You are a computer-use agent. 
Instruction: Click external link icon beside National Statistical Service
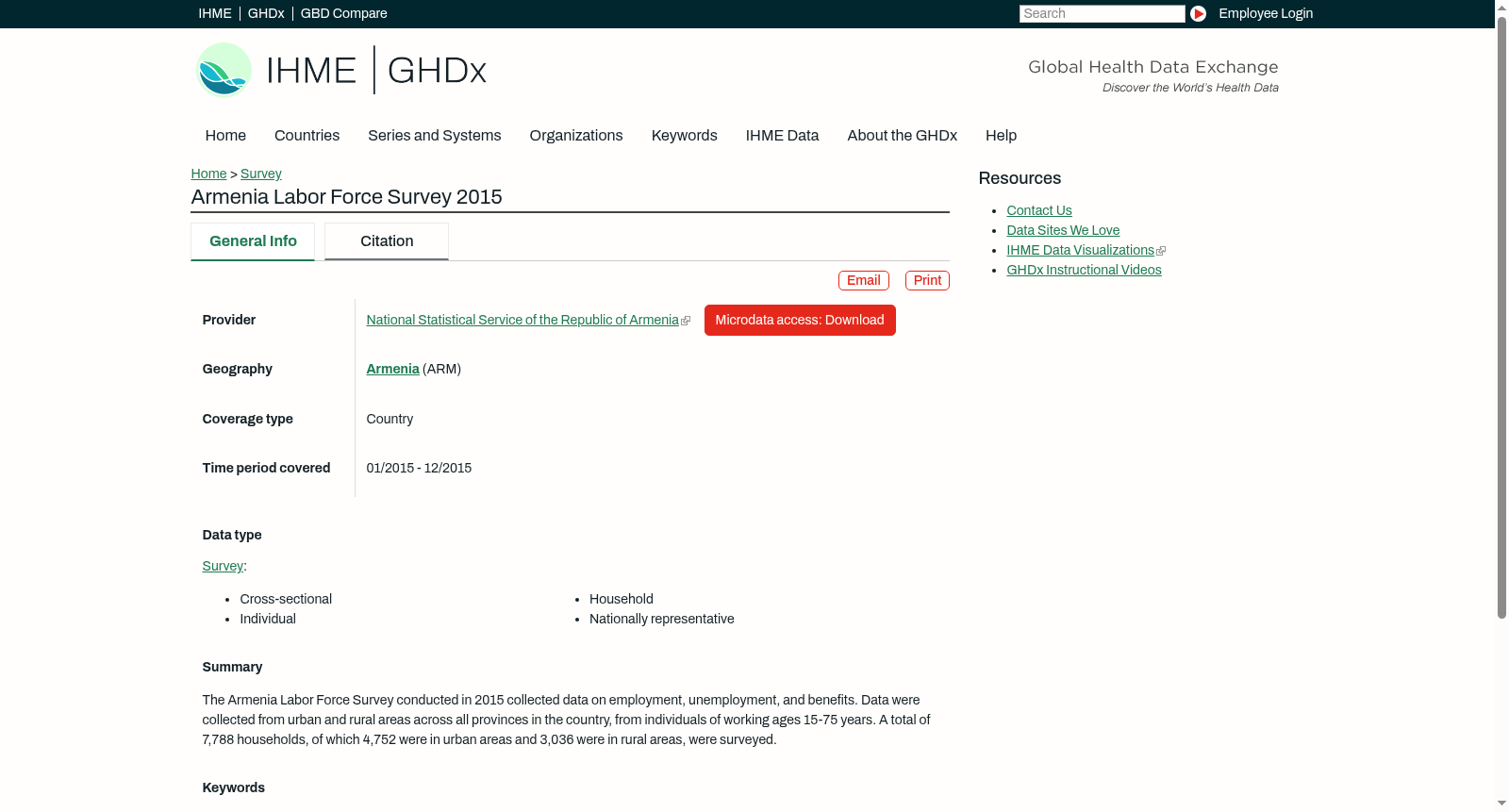click(686, 321)
